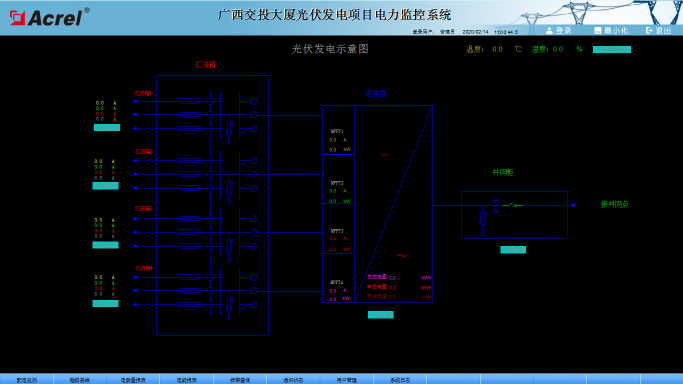Open the 通讯状态 bottom menu item

[293, 380]
